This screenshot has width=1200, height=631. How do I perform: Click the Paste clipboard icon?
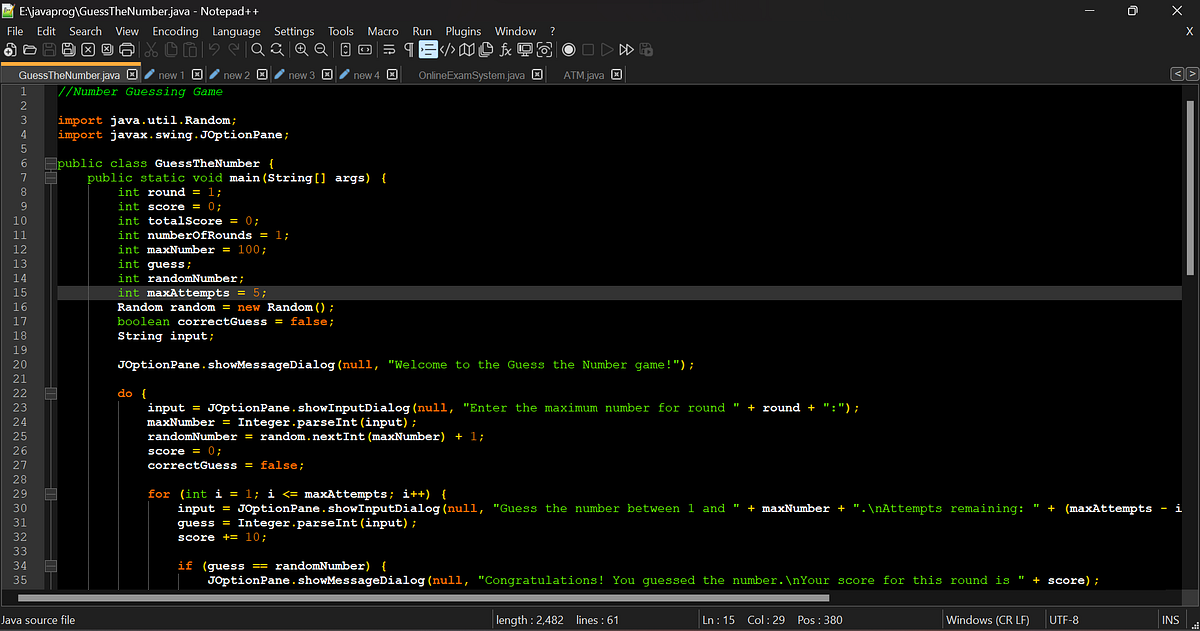190,49
